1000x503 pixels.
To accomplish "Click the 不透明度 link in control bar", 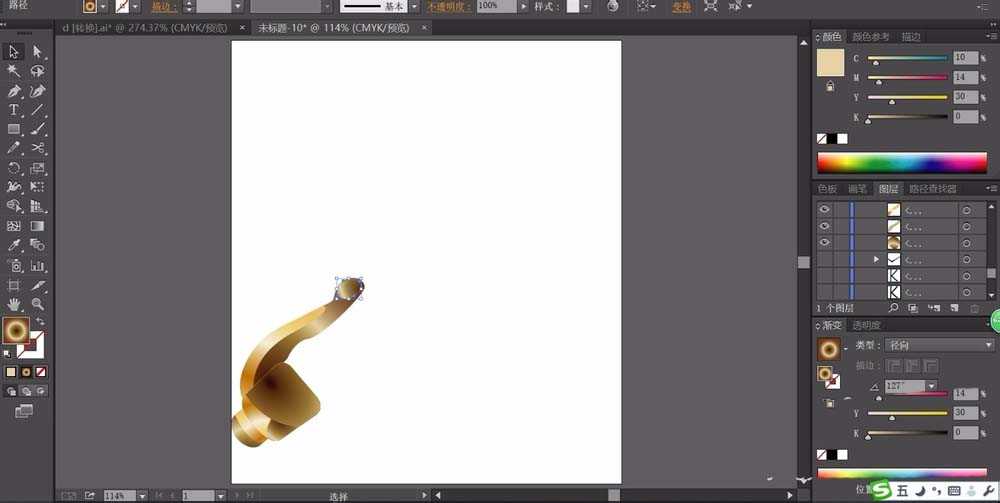I will pyautogui.click(x=447, y=6).
